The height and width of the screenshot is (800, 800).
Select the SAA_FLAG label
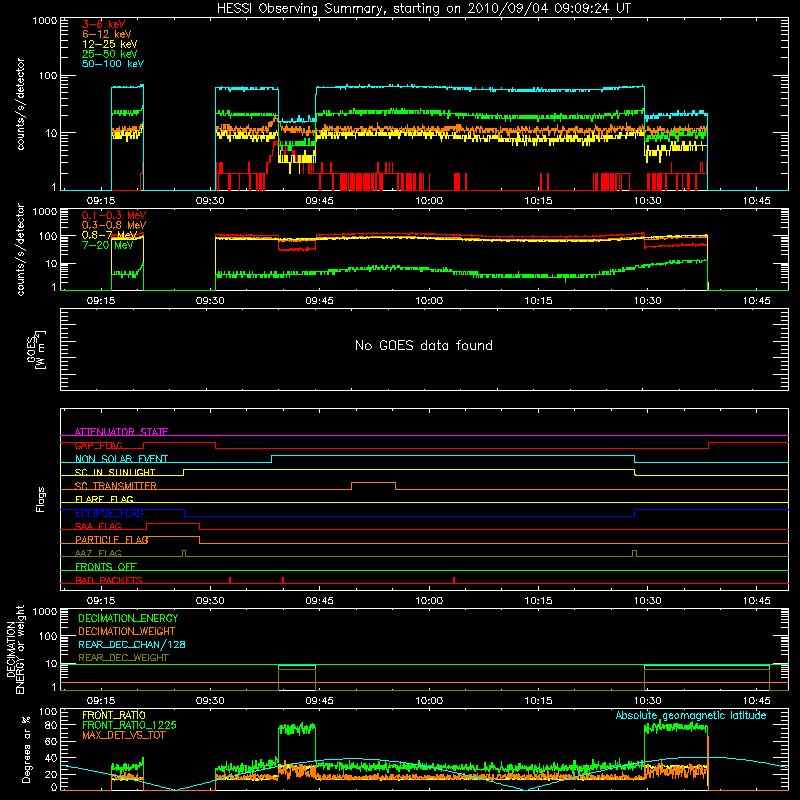click(98, 526)
